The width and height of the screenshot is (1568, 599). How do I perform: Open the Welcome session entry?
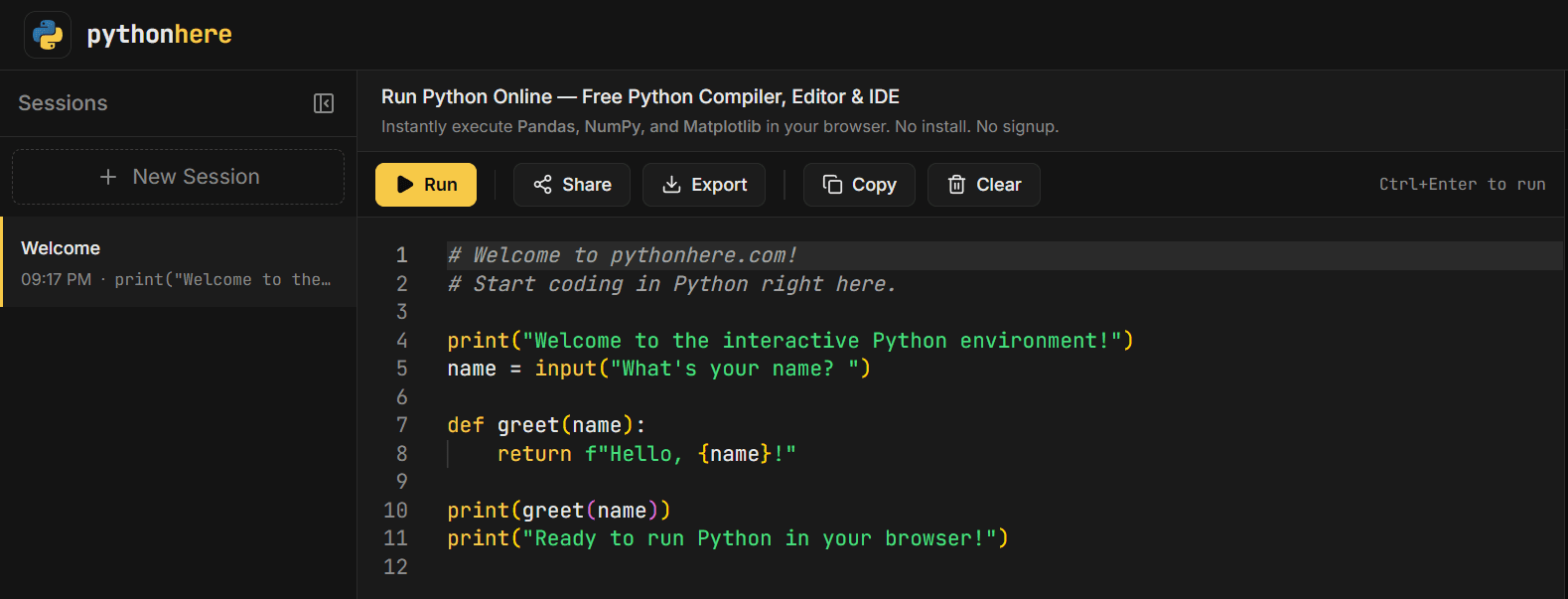179,262
